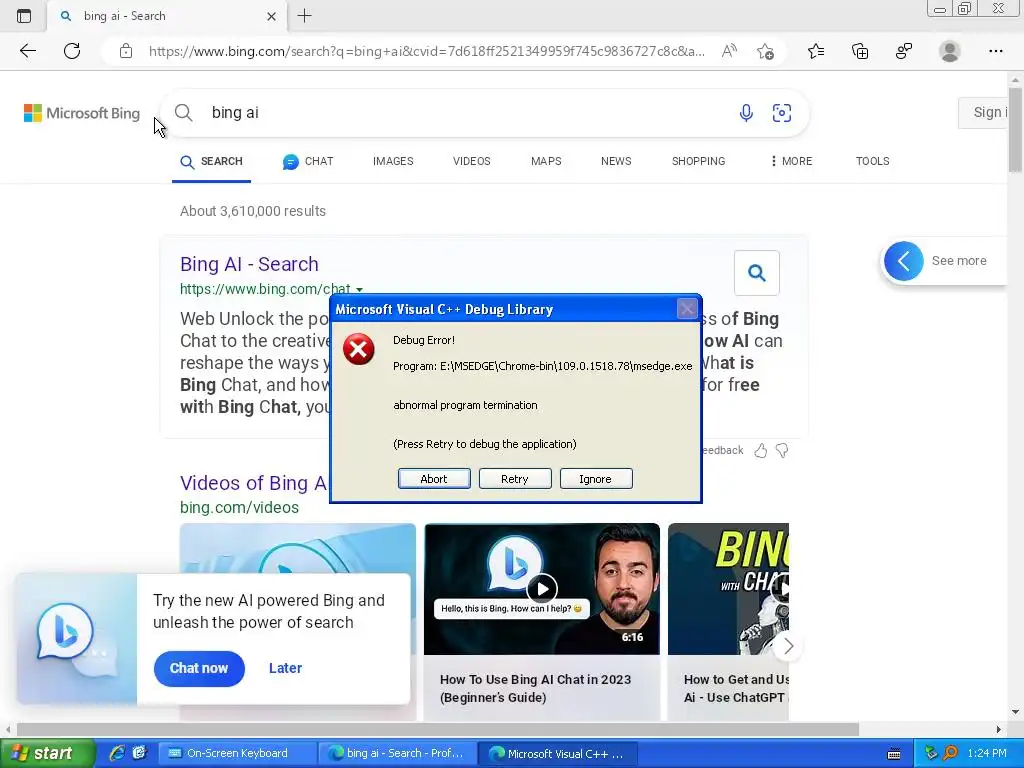The height and width of the screenshot is (768, 1024).
Task: Expand the arrow next to bing.com/chat URL
Action: (x=359, y=289)
